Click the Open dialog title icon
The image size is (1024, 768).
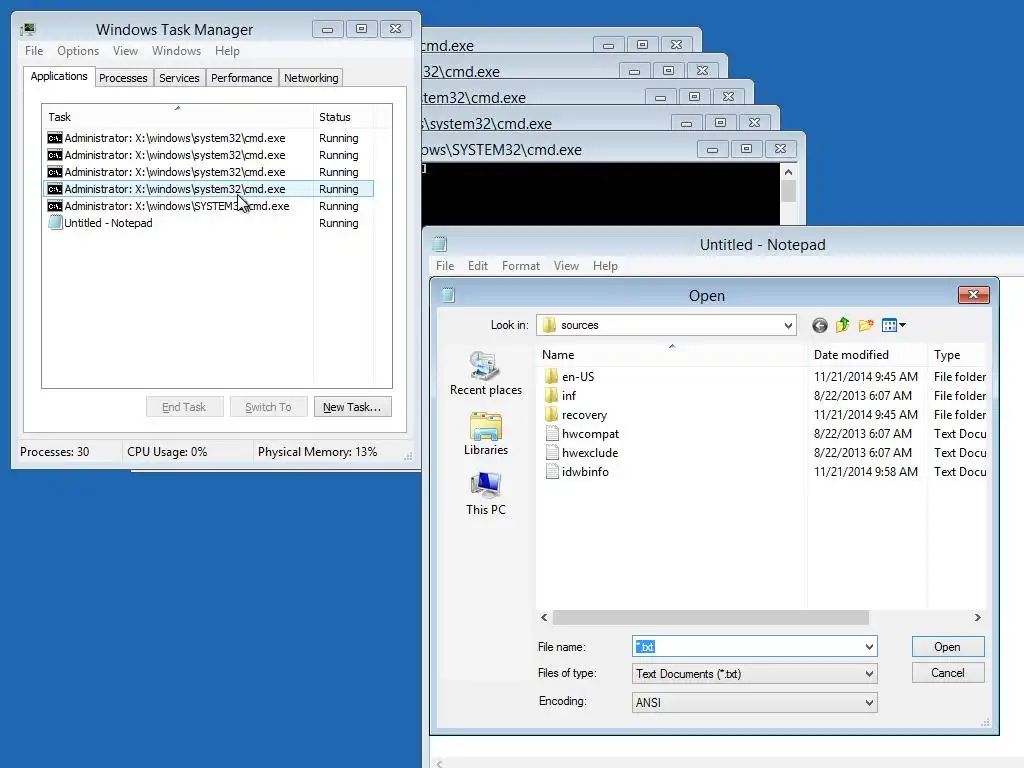pos(448,295)
